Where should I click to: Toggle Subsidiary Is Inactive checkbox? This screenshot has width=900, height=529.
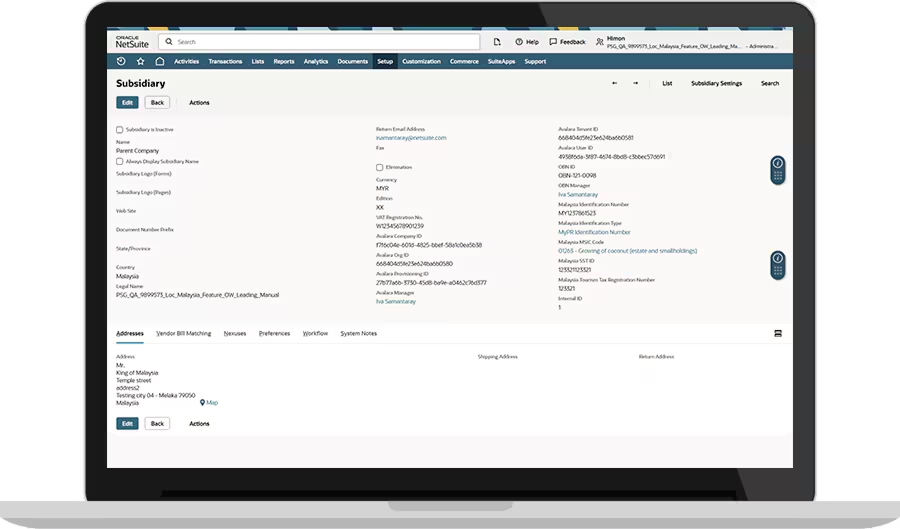pyautogui.click(x=119, y=130)
